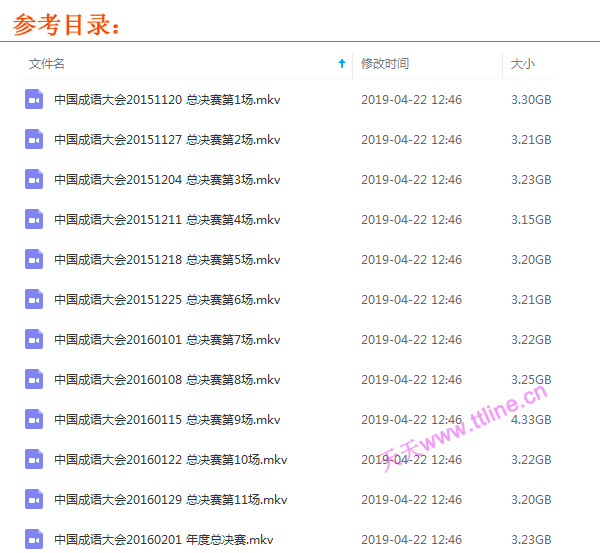Open 中国成语大会20151225 总决赛第6场.mkv
Image resolution: width=600 pixels, height=553 pixels.
[x=167, y=300]
